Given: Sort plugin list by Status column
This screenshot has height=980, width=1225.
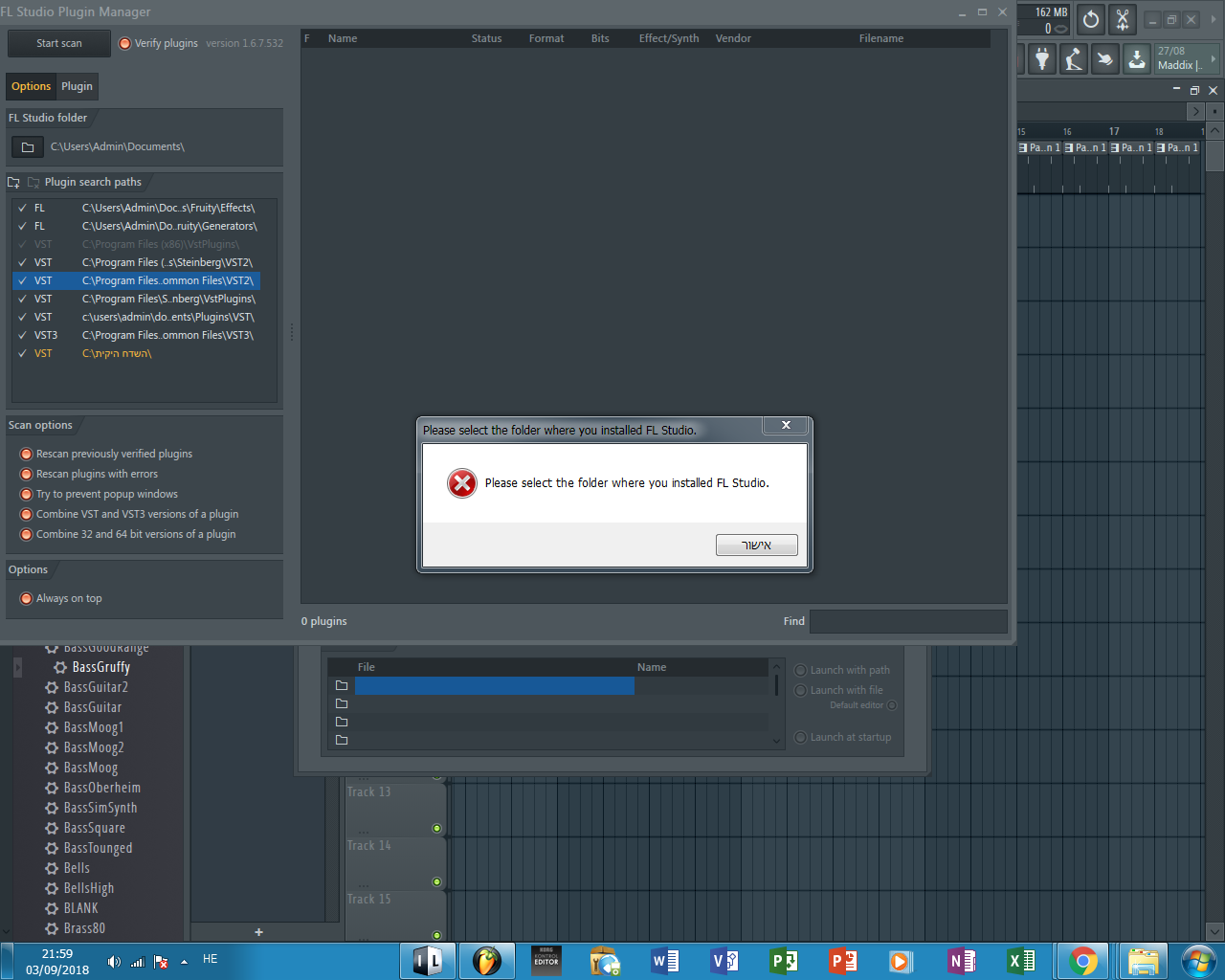Looking at the screenshot, I should [x=486, y=38].
